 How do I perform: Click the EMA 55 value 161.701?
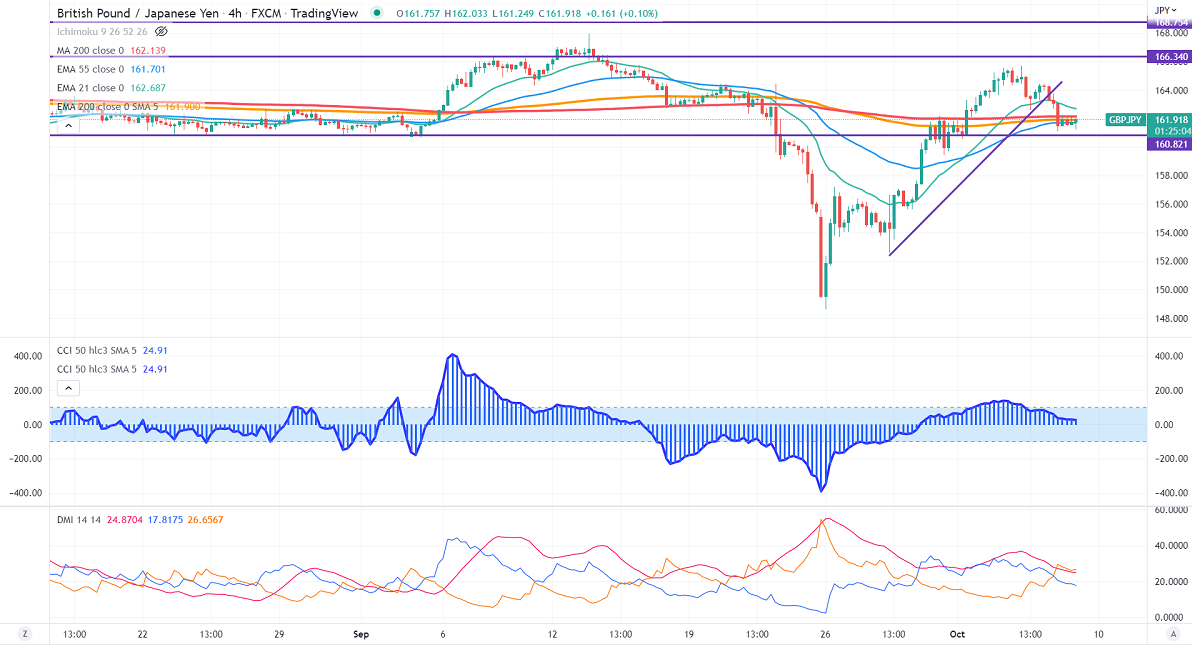point(147,69)
